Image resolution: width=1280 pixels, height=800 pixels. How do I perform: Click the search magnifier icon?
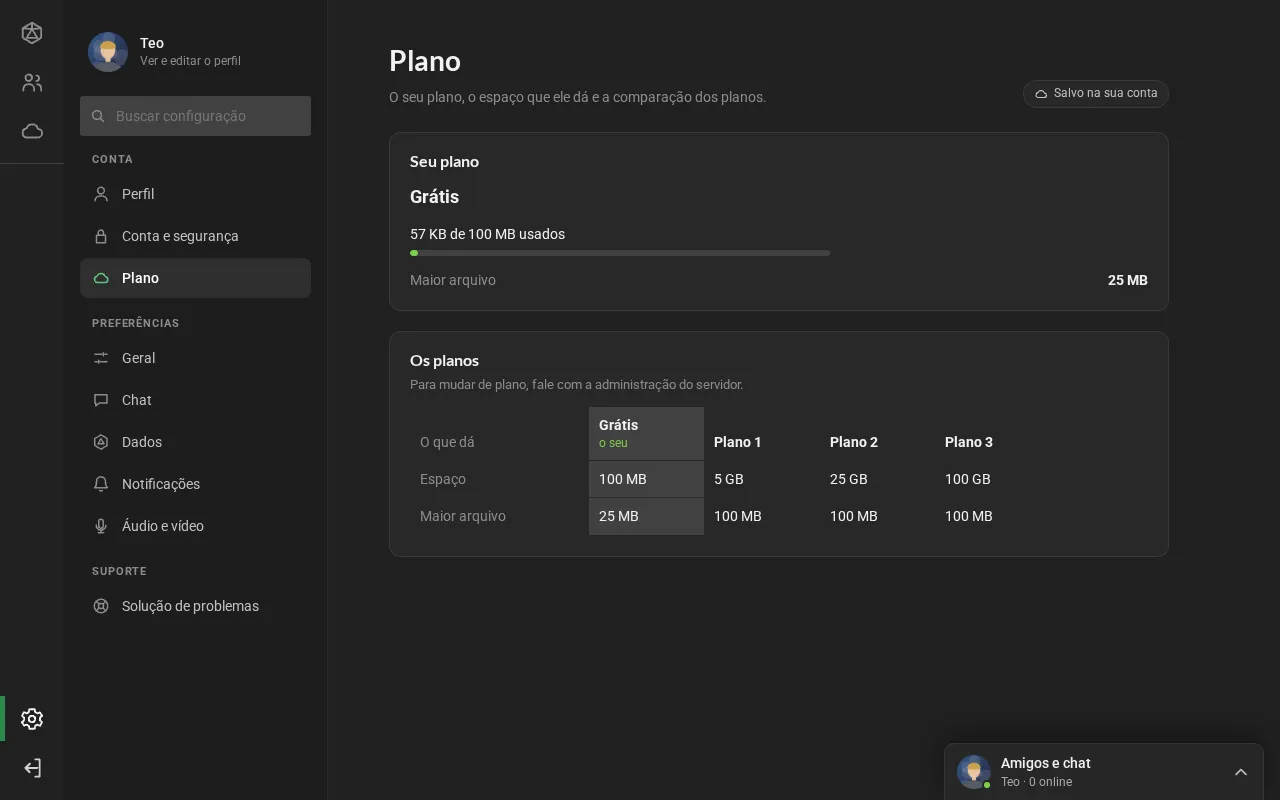(98, 116)
